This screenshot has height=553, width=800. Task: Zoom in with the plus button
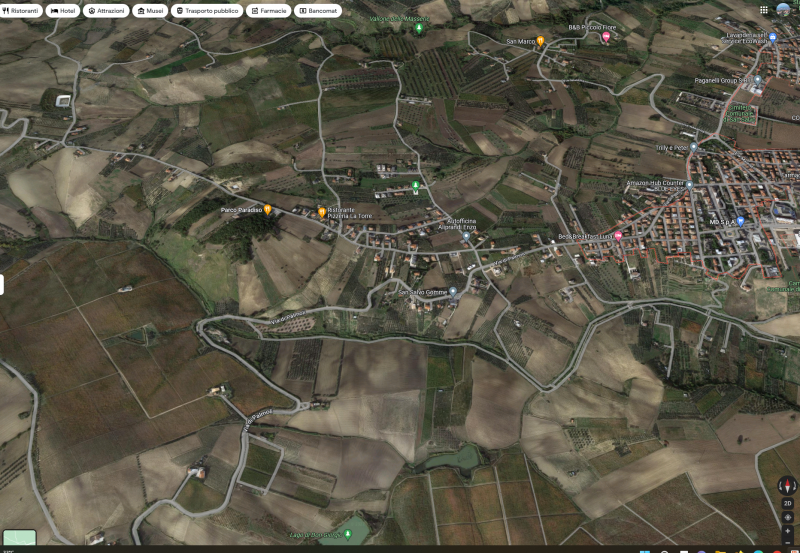click(787, 530)
